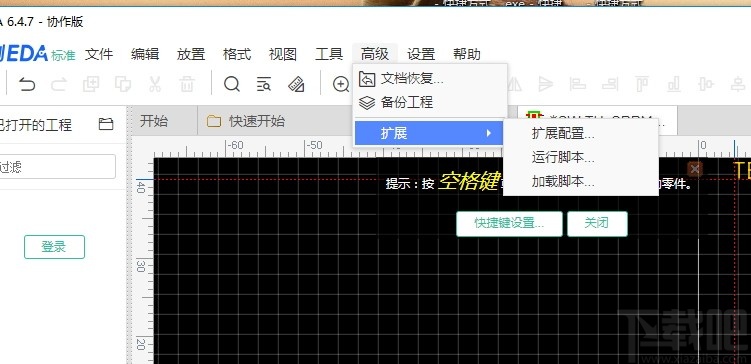Click the 文档恢复 folder icon in menu
This screenshot has height=364, width=751.
pyautogui.click(x=367, y=79)
